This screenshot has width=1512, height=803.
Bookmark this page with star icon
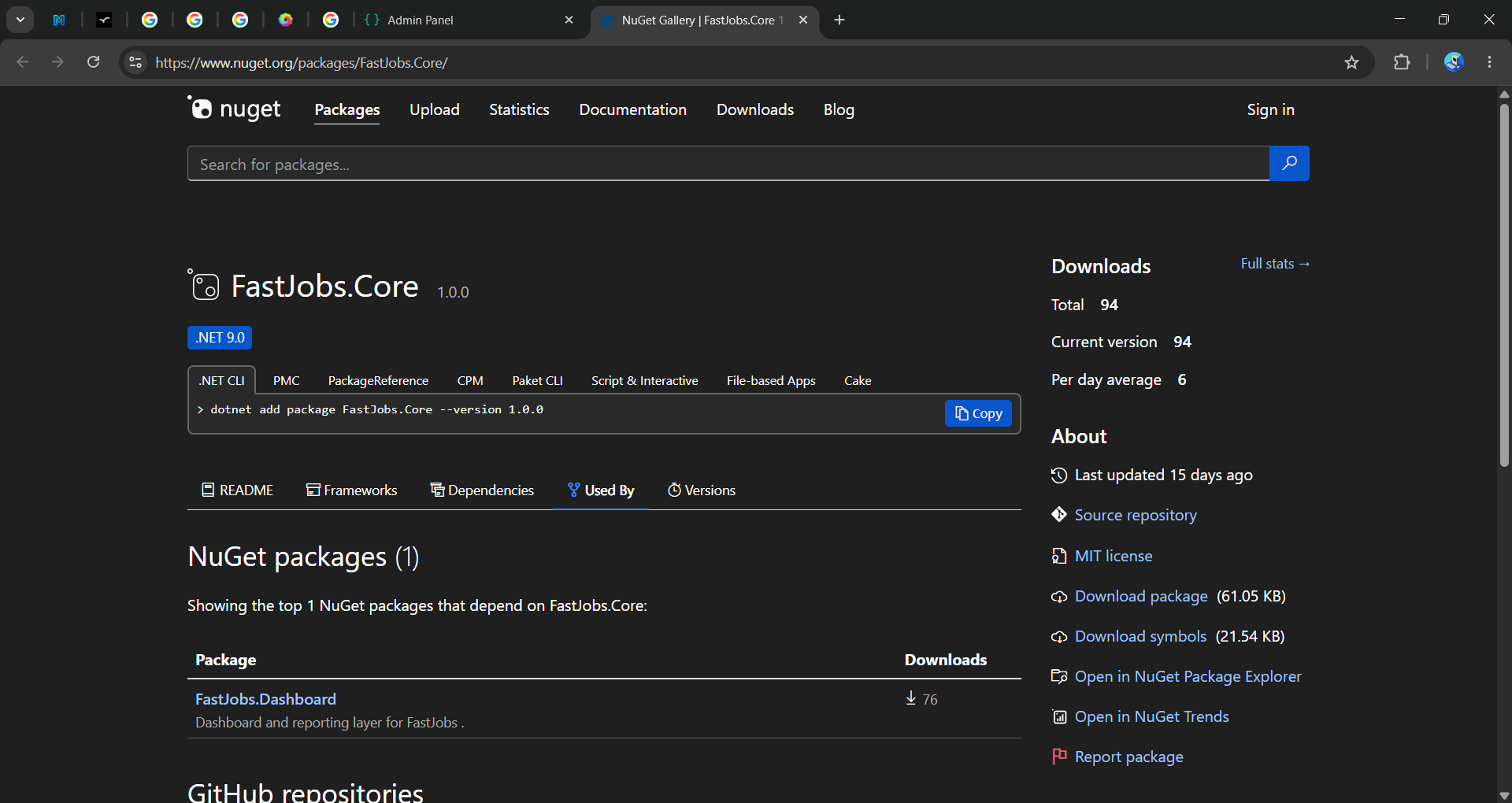coord(1352,62)
